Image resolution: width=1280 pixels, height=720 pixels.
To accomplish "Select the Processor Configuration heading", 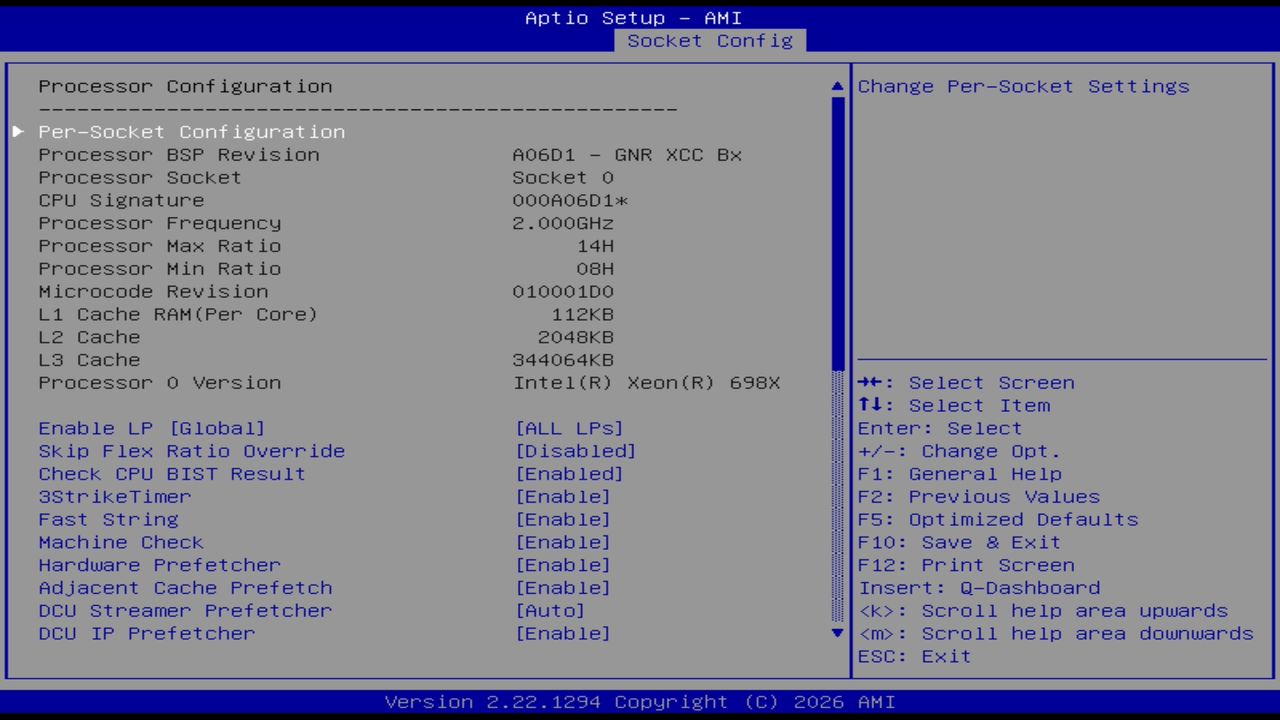I will click(x=185, y=86).
